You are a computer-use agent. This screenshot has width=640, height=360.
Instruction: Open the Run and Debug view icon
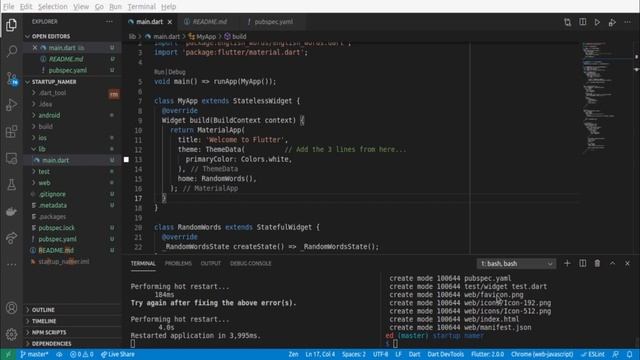tap(11, 105)
